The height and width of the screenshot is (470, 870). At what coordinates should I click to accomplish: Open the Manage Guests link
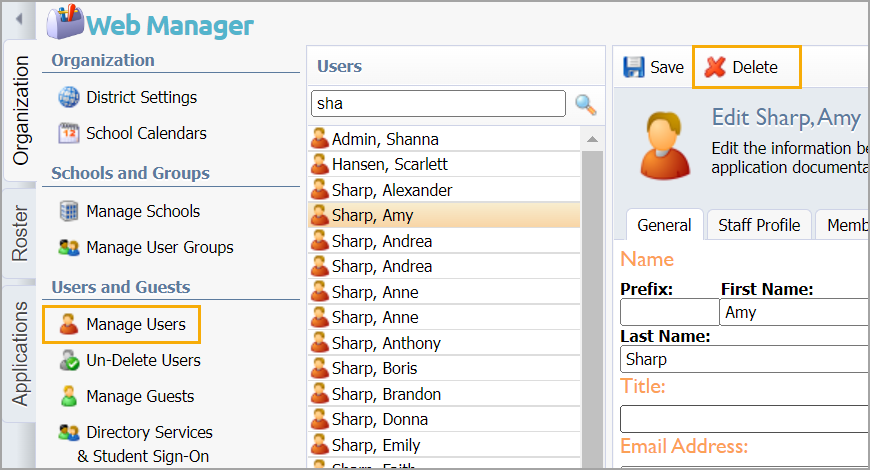point(140,396)
